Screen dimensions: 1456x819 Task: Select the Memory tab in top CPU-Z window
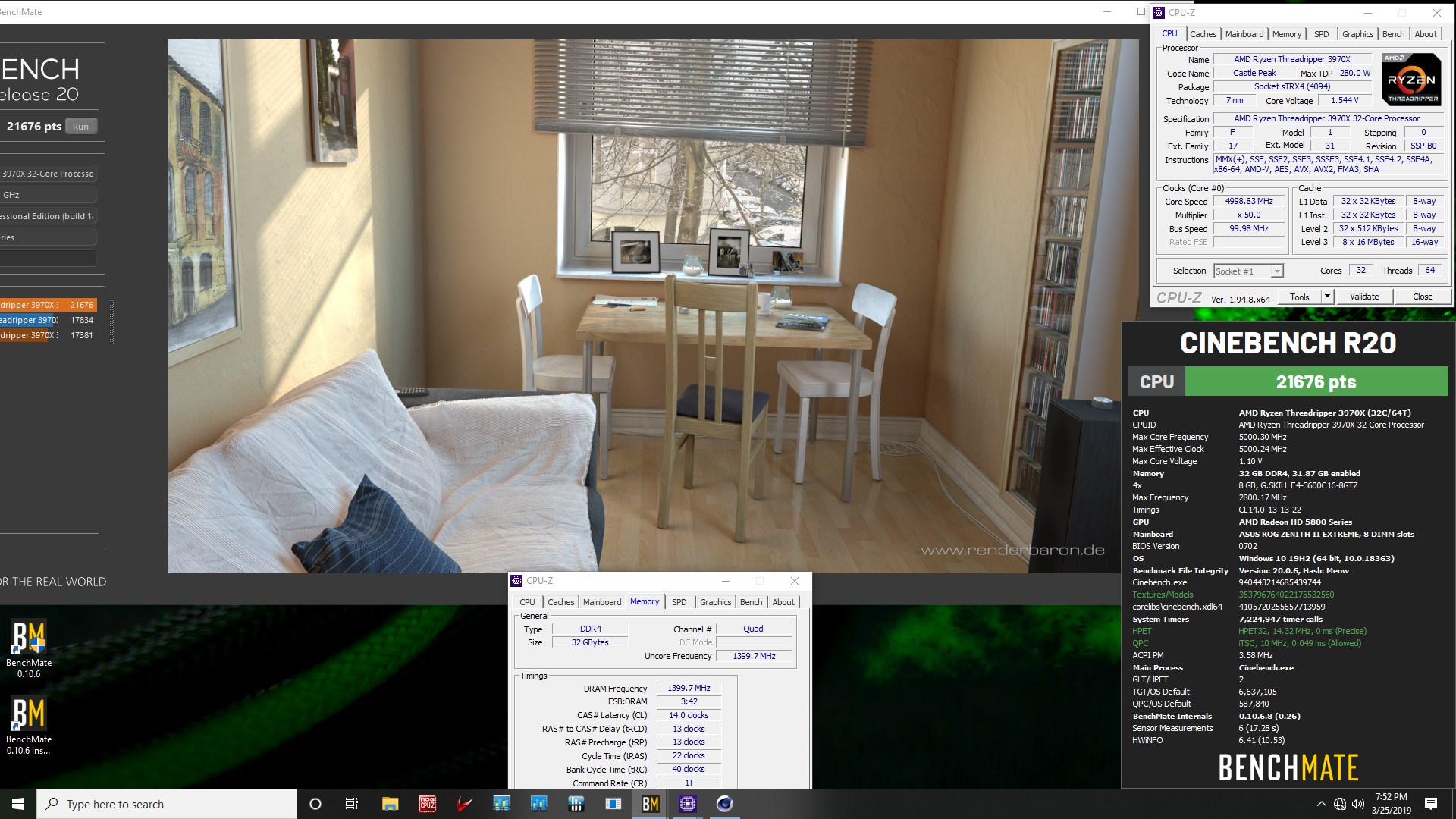coord(1287,34)
